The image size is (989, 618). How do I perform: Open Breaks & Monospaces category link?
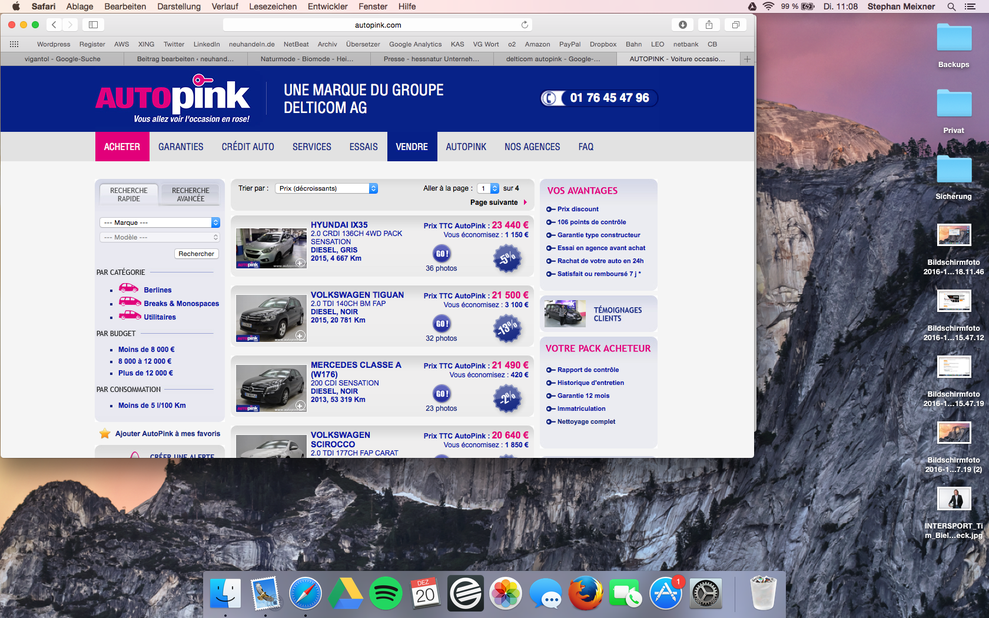coord(181,303)
